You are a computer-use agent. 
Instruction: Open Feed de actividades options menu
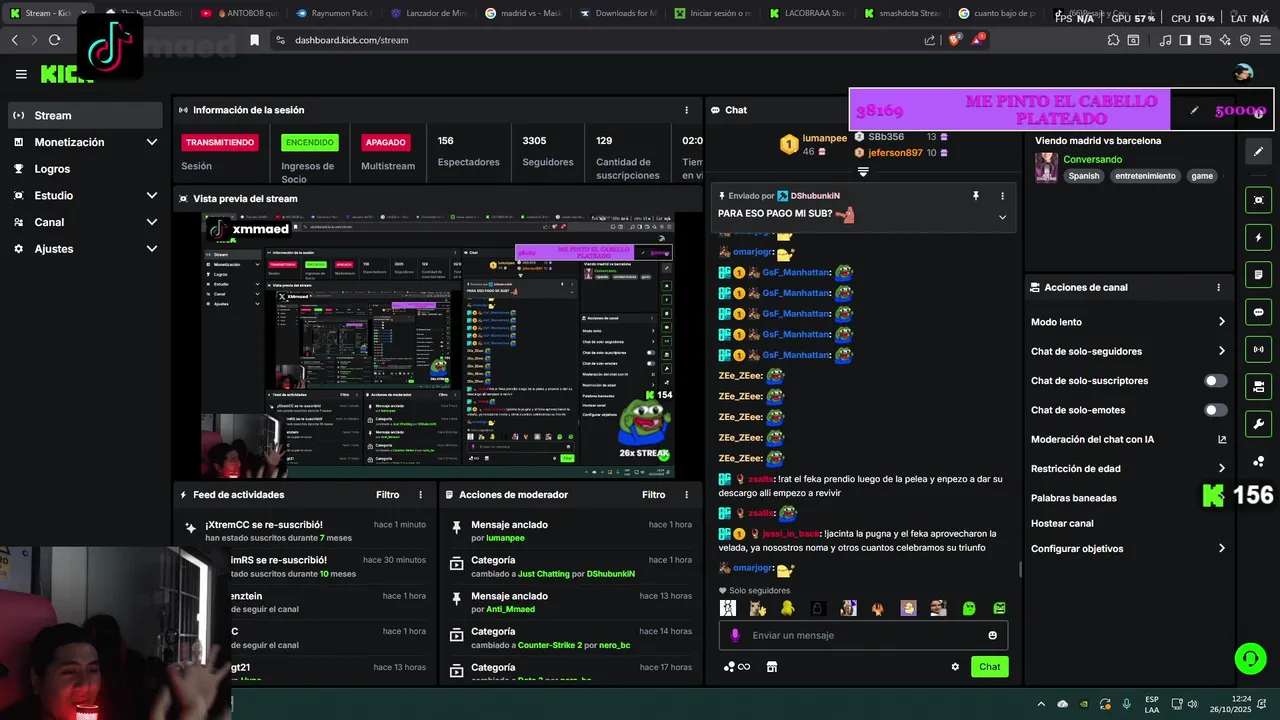tap(421, 495)
